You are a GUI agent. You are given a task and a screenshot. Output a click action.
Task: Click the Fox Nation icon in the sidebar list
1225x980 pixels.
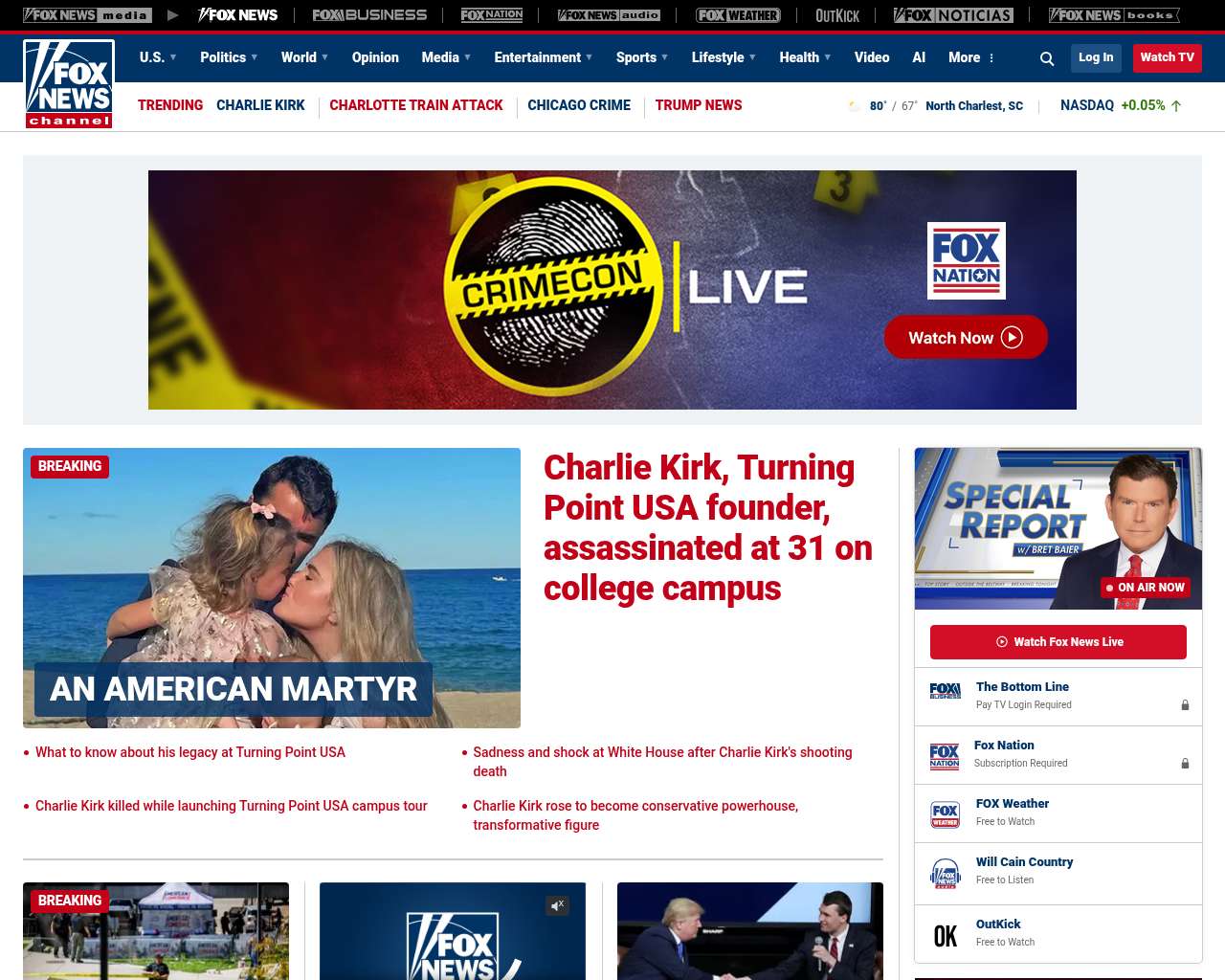945,757
